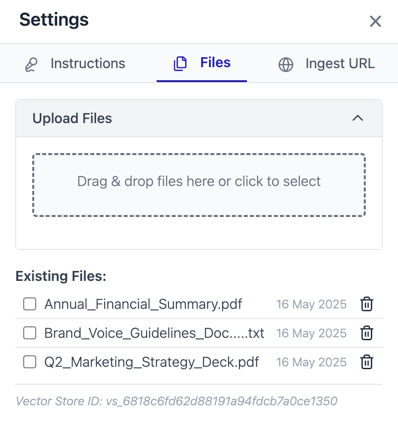Tick the Q2_Marketing_Strategy_Deck.pdf checkbox

(x=30, y=362)
